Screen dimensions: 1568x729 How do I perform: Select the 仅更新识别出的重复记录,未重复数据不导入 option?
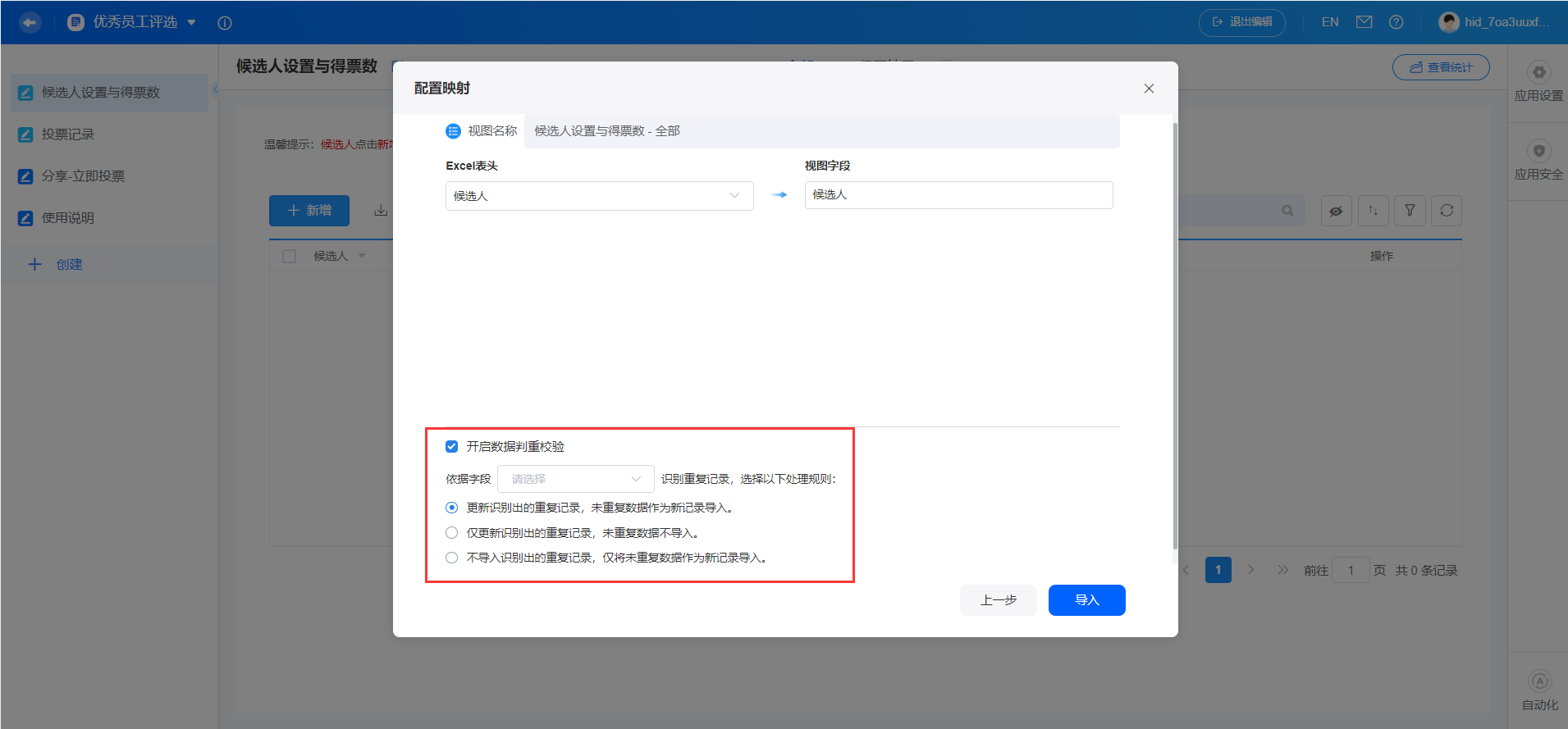coord(451,533)
